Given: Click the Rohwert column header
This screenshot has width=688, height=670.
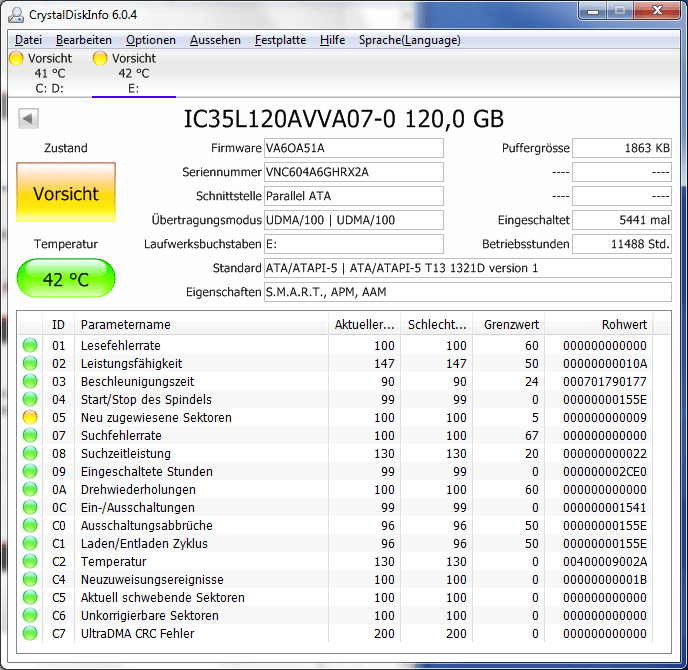Looking at the screenshot, I should coord(599,324).
